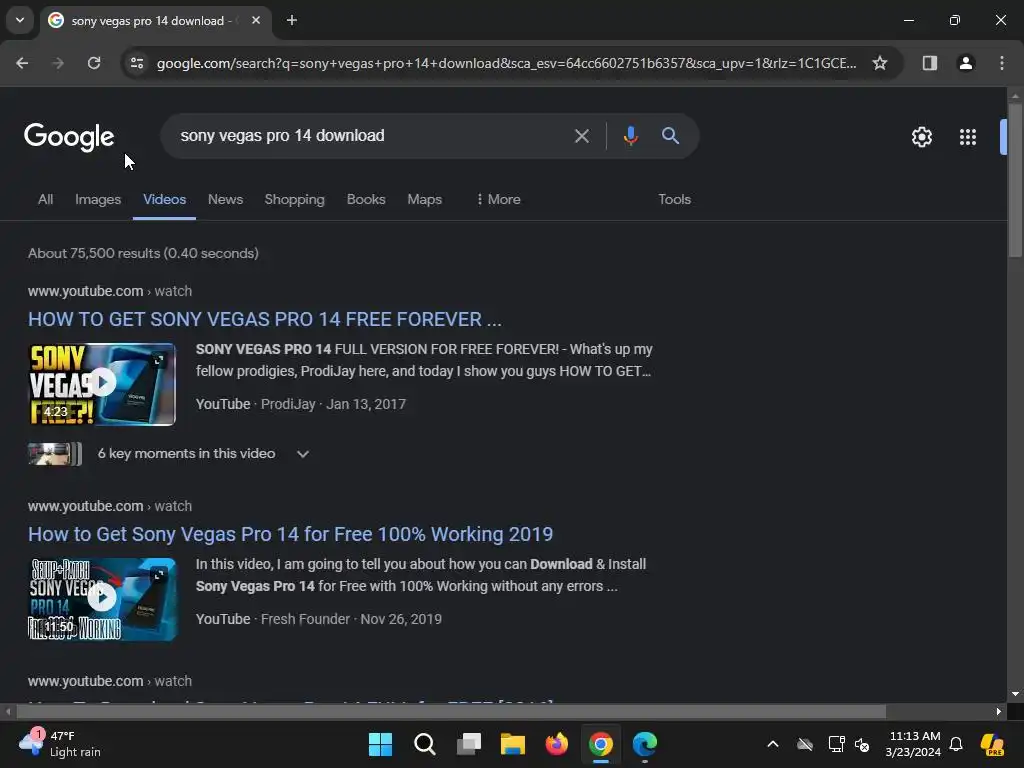
Task: Click the page vertical scrollbar thumb
Action: click(x=1014, y=180)
